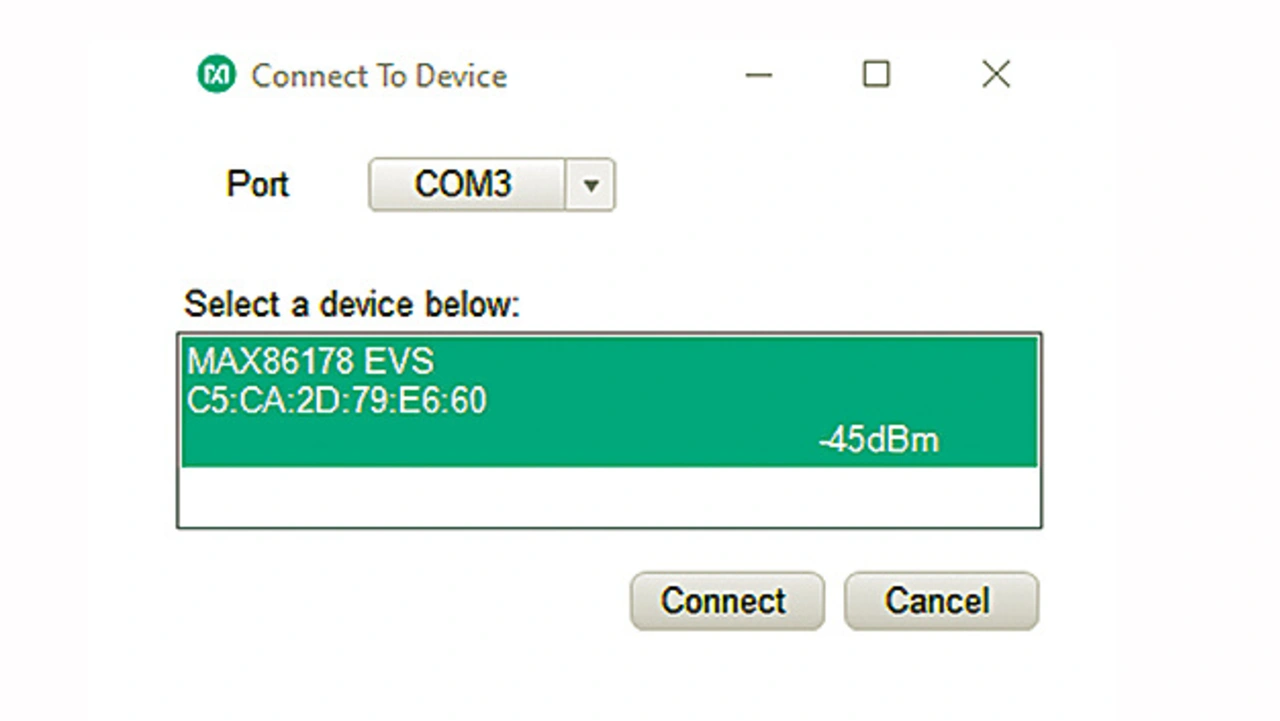Click the -45dBm signal strength reading
1280x721 pixels.
coord(878,440)
